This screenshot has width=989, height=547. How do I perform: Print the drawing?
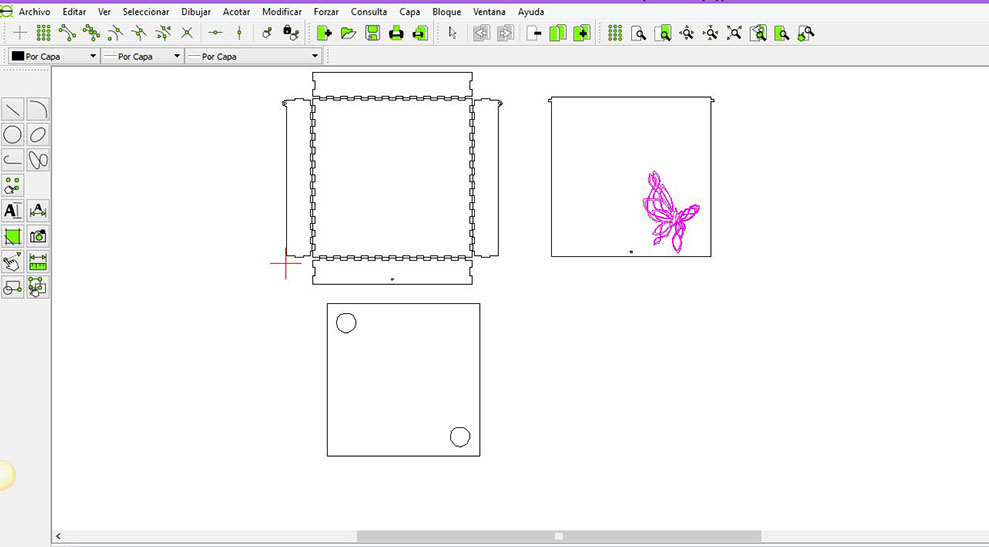[x=396, y=33]
